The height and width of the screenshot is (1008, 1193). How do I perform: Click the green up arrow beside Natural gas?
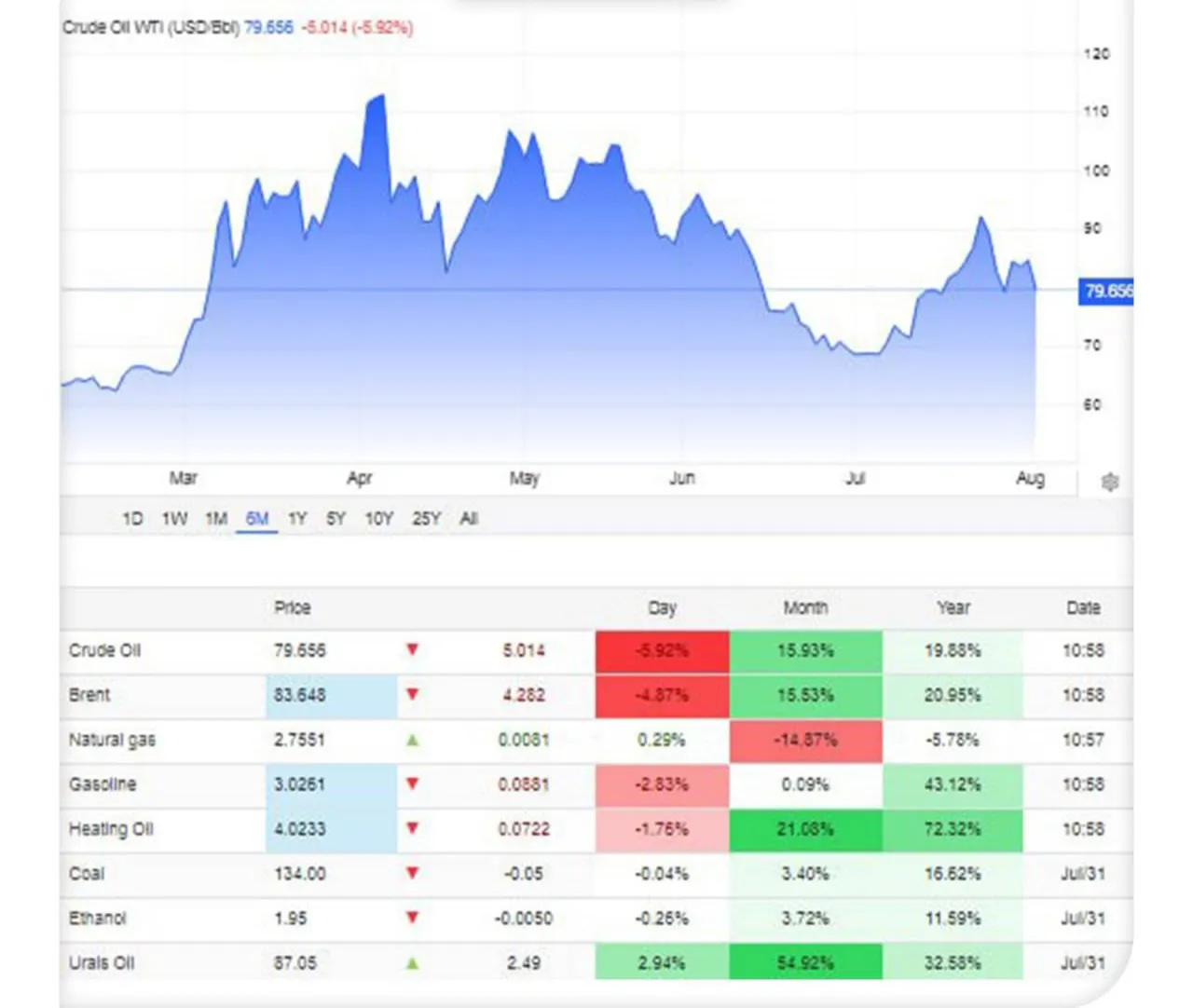(412, 740)
